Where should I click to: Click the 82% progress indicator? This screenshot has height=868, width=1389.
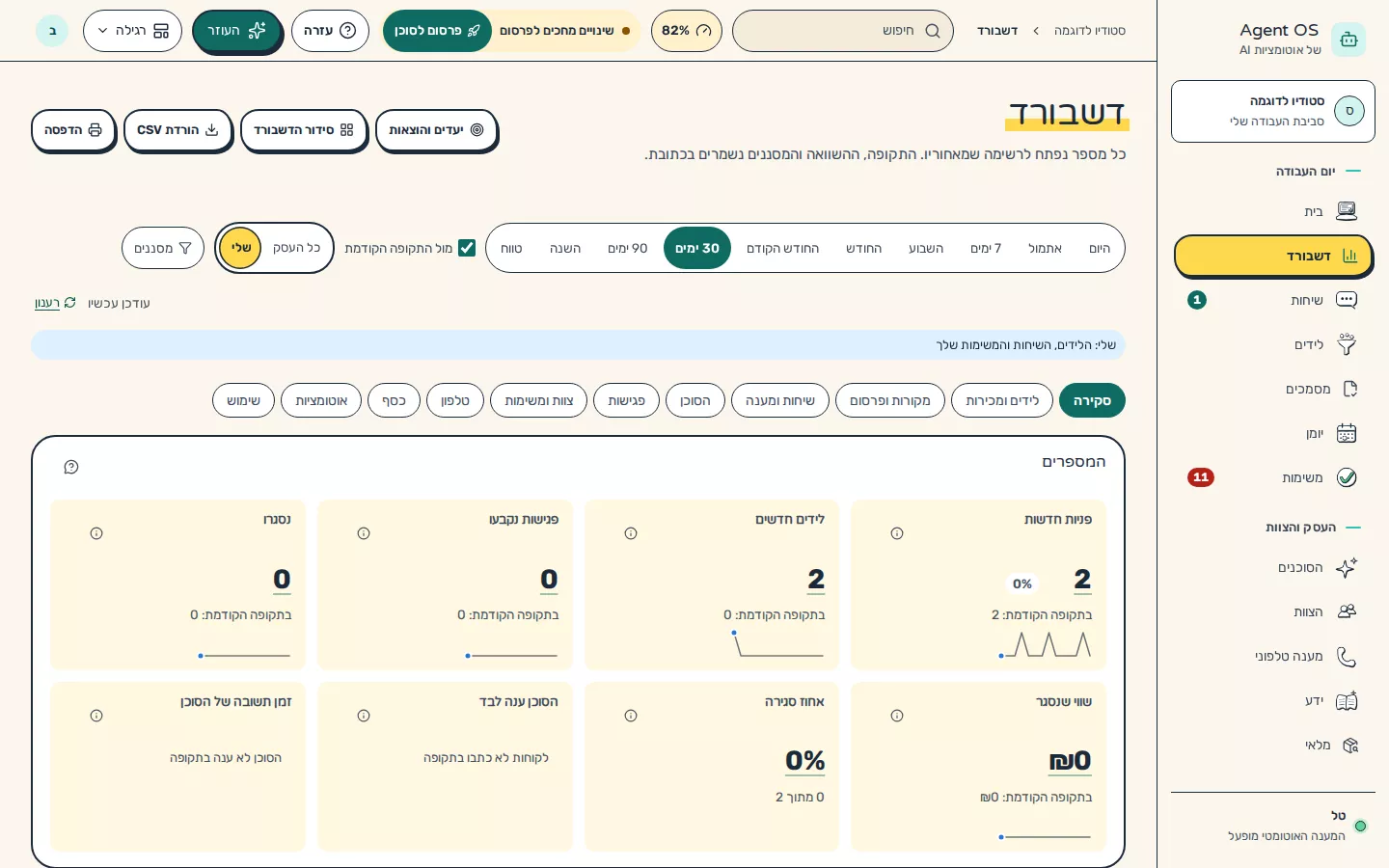pyautogui.click(x=687, y=31)
